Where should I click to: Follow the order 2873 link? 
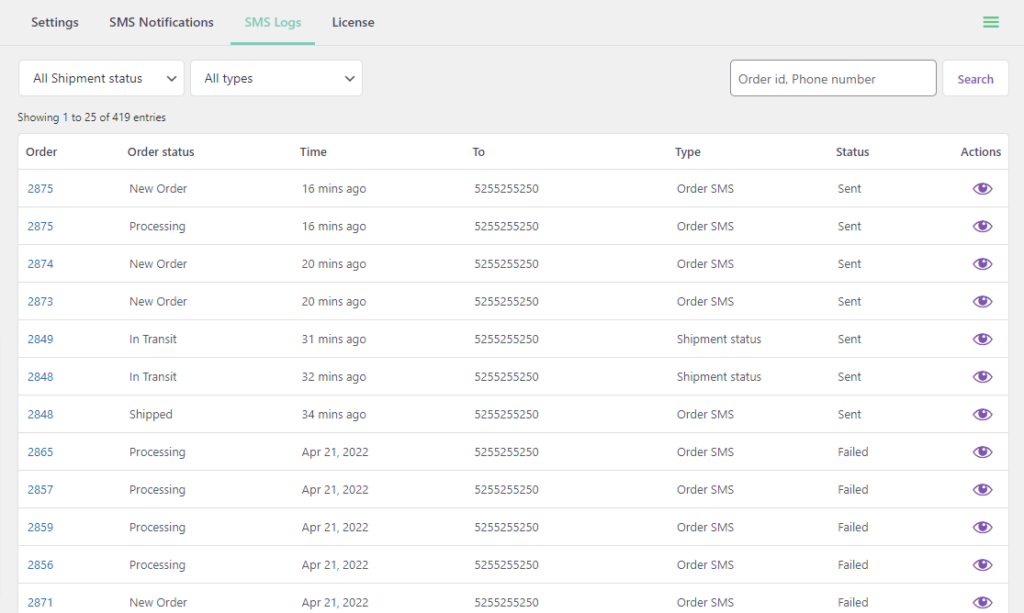tap(40, 301)
